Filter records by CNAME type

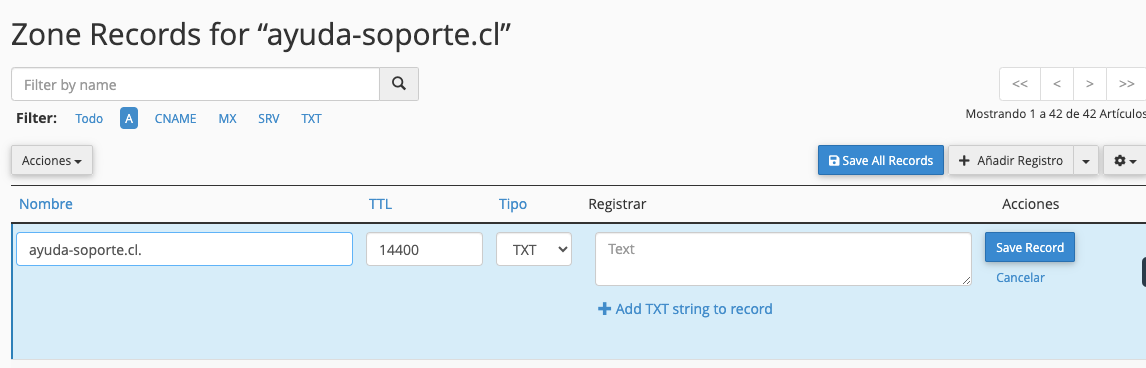175,118
